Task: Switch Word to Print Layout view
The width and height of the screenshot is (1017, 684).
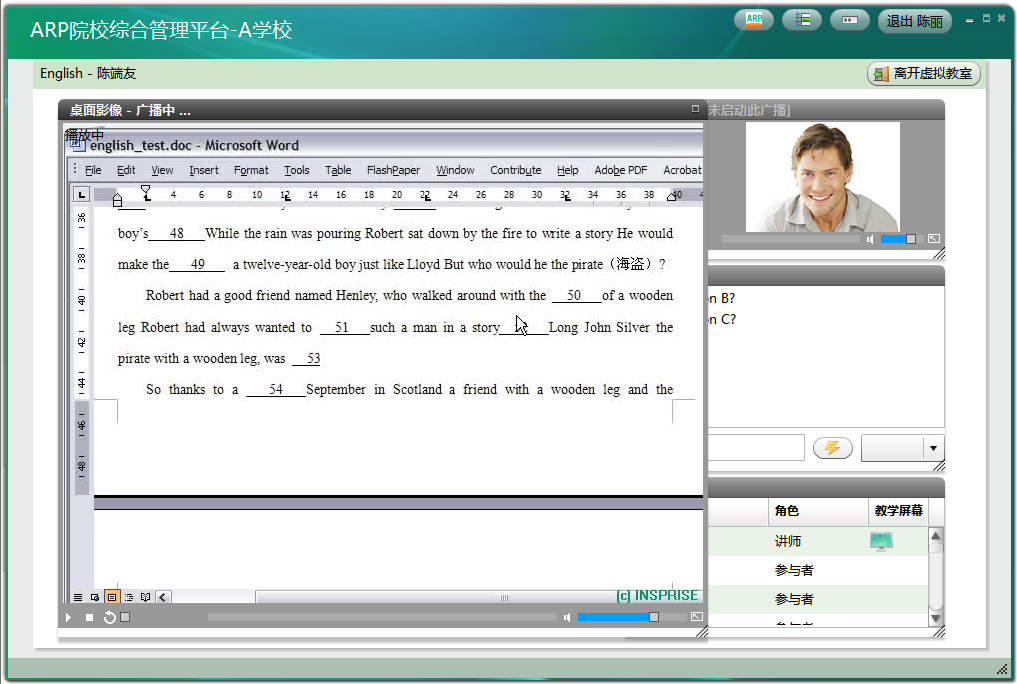Action: coord(112,597)
